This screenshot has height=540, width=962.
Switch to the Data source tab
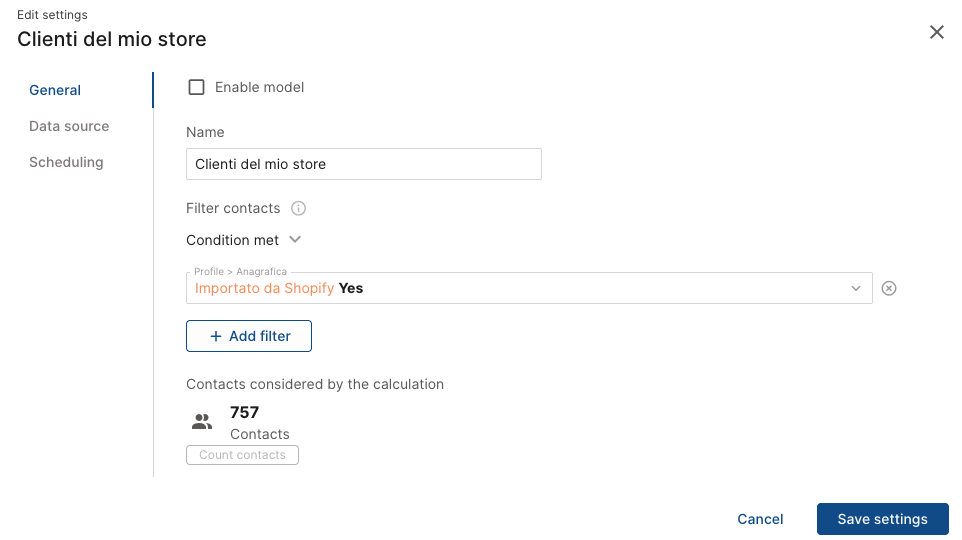(x=69, y=126)
